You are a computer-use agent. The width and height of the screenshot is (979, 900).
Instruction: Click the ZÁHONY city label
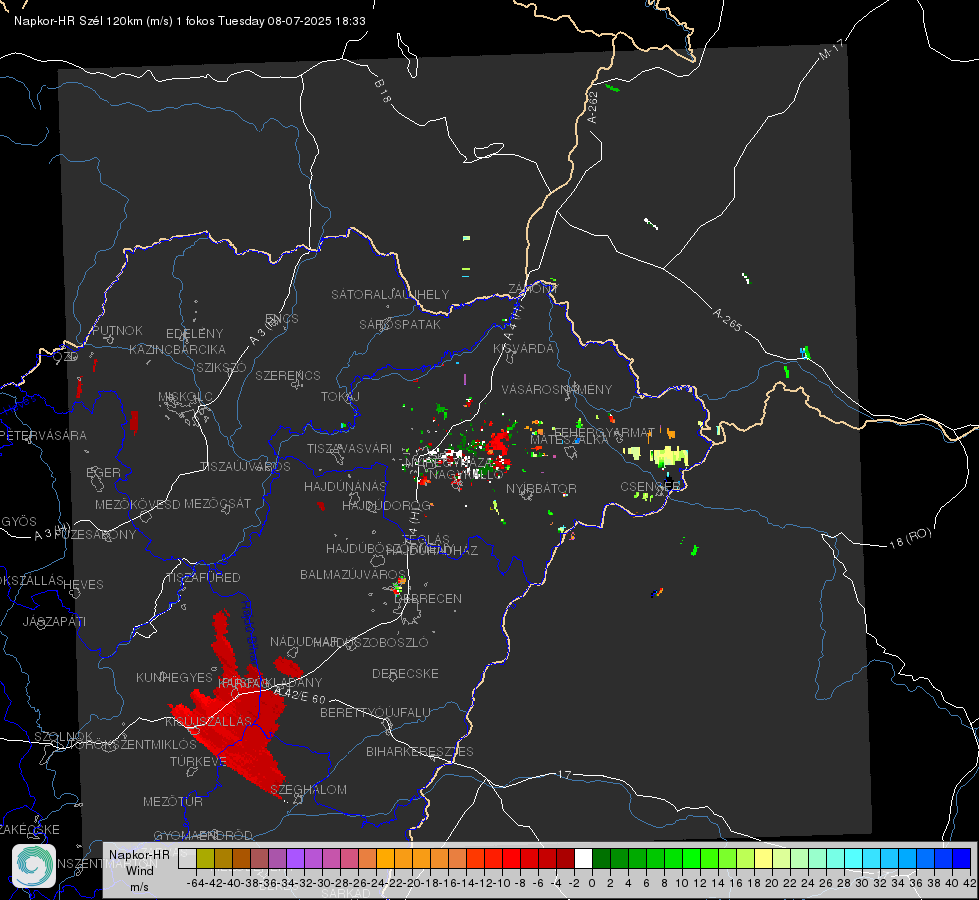[532, 289]
